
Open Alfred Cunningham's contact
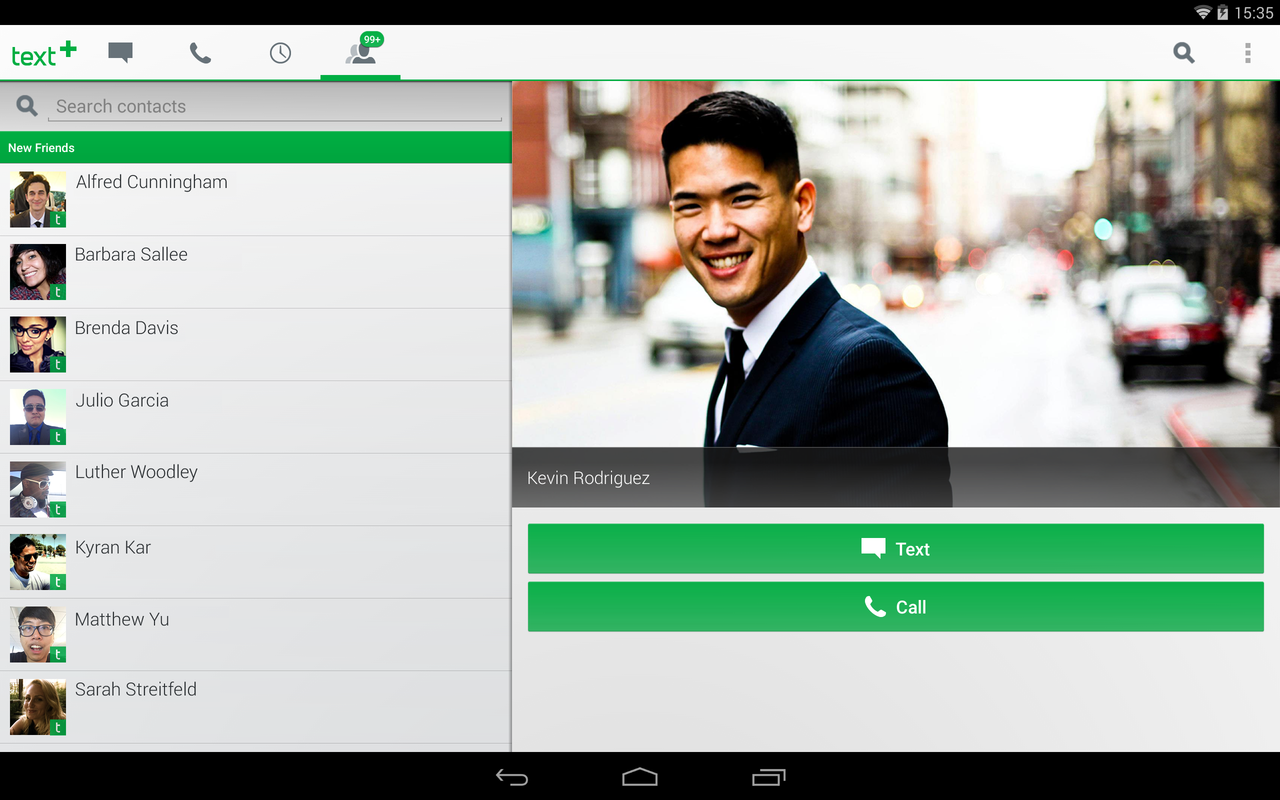tap(255, 200)
